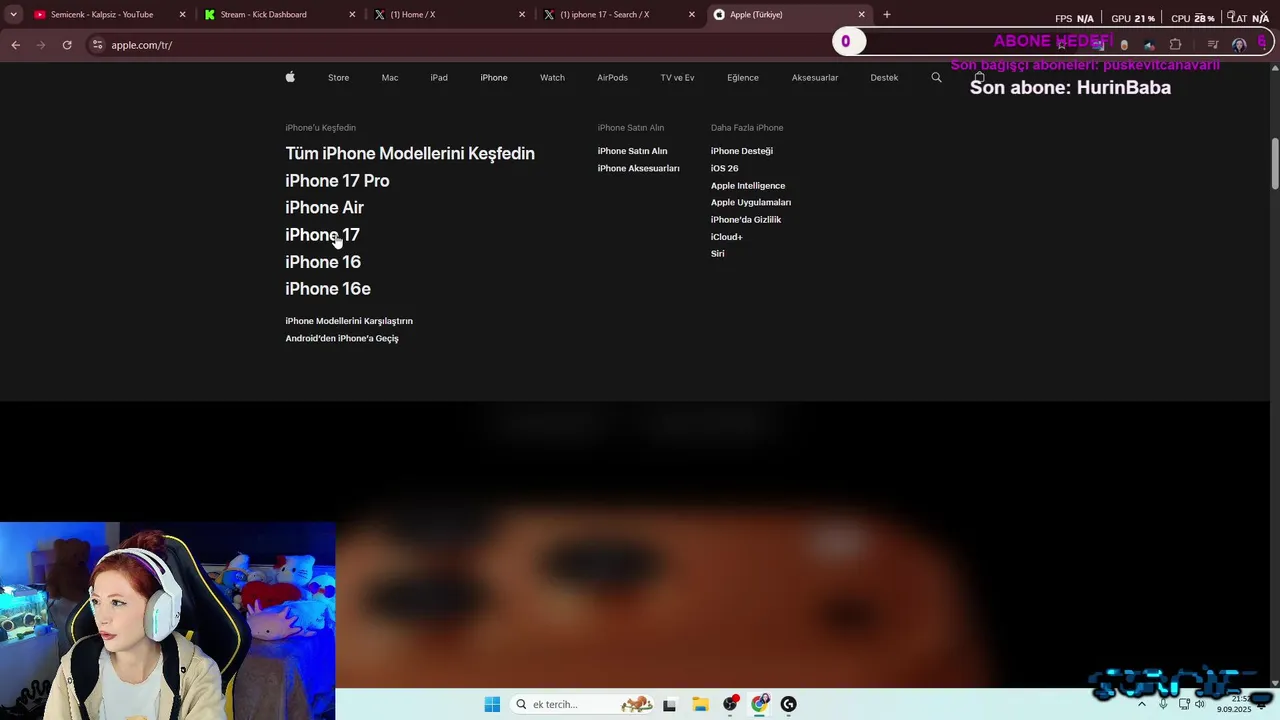Open the Chrome extensions puzzle icon
1280x720 pixels.
click(1175, 45)
